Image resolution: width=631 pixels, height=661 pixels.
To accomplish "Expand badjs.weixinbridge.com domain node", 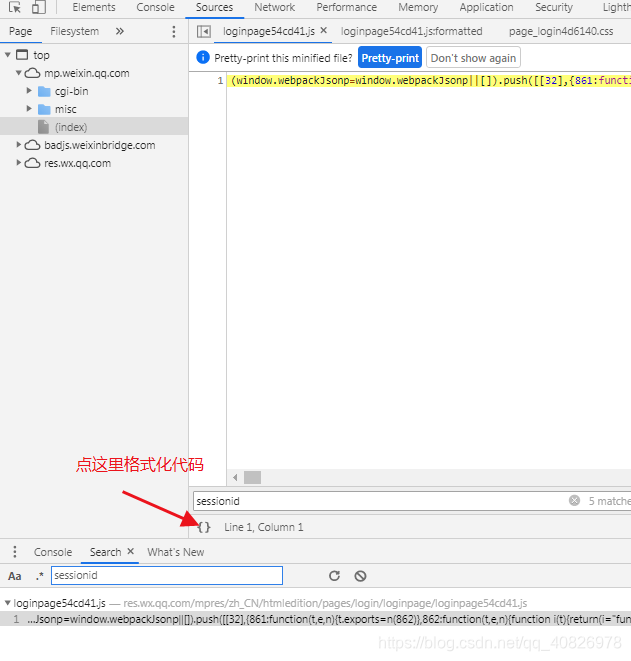I will coord(19,145).
